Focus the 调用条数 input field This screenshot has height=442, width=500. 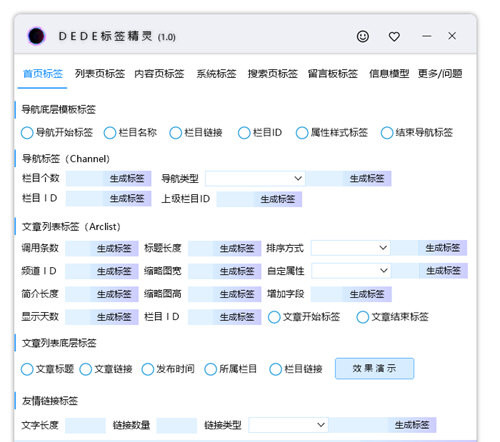78,248
